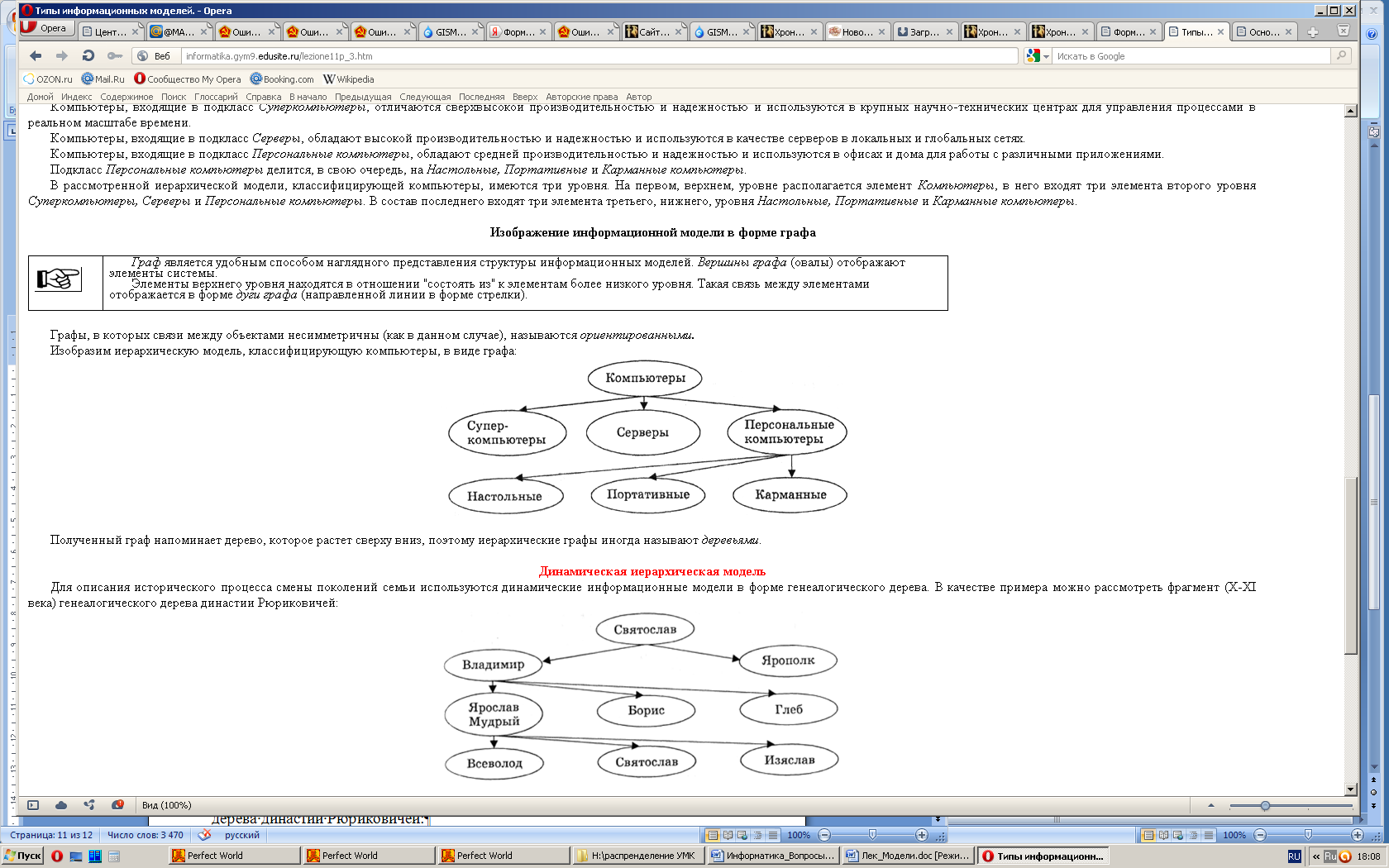Screen dimensions: 1389x868
Task: Click the Индекс navigation link
Action: tap(77, 97)
